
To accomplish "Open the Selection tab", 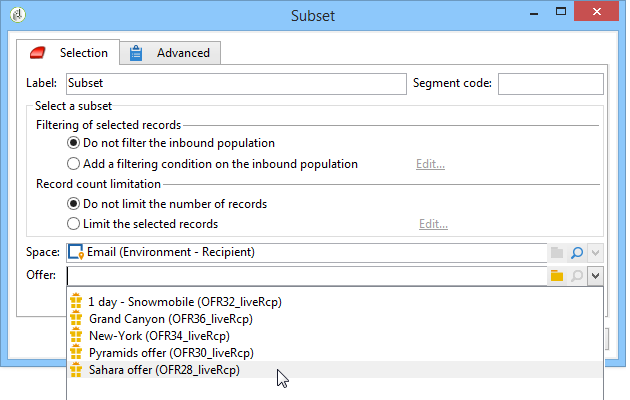I will [69, 53].
